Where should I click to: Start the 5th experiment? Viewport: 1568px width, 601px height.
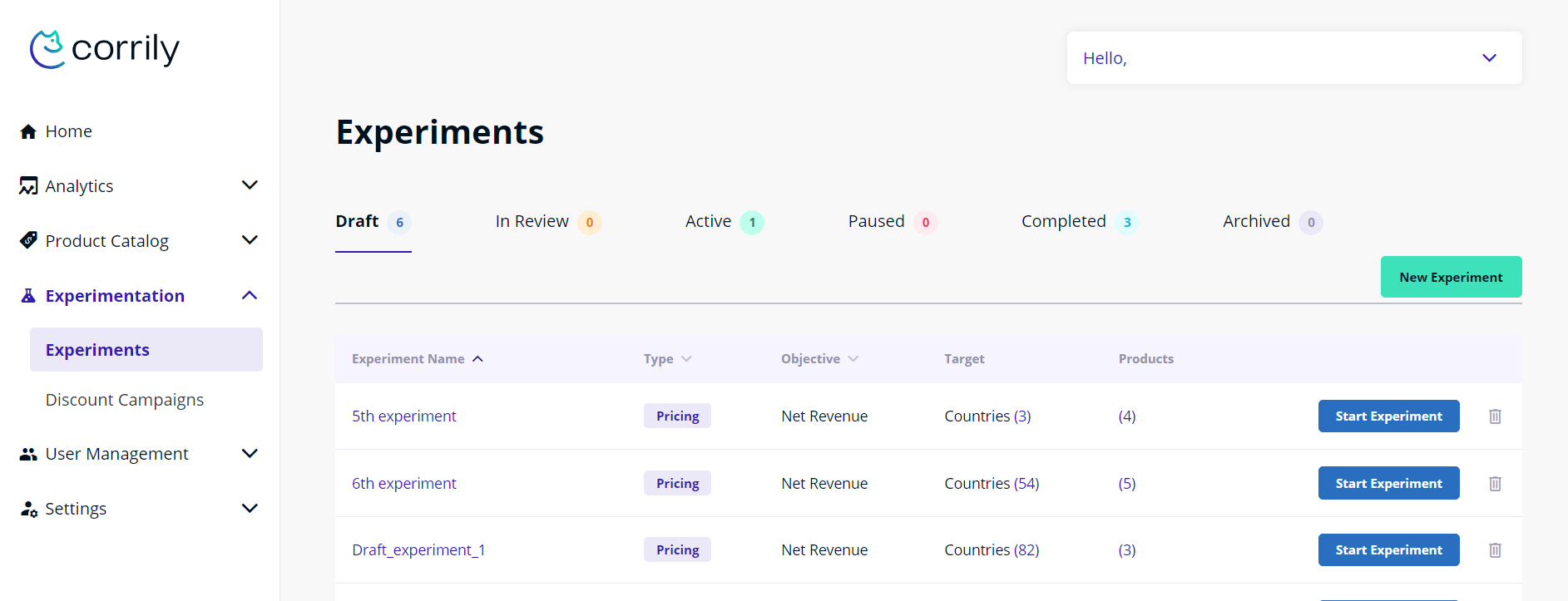[1388, 416]
